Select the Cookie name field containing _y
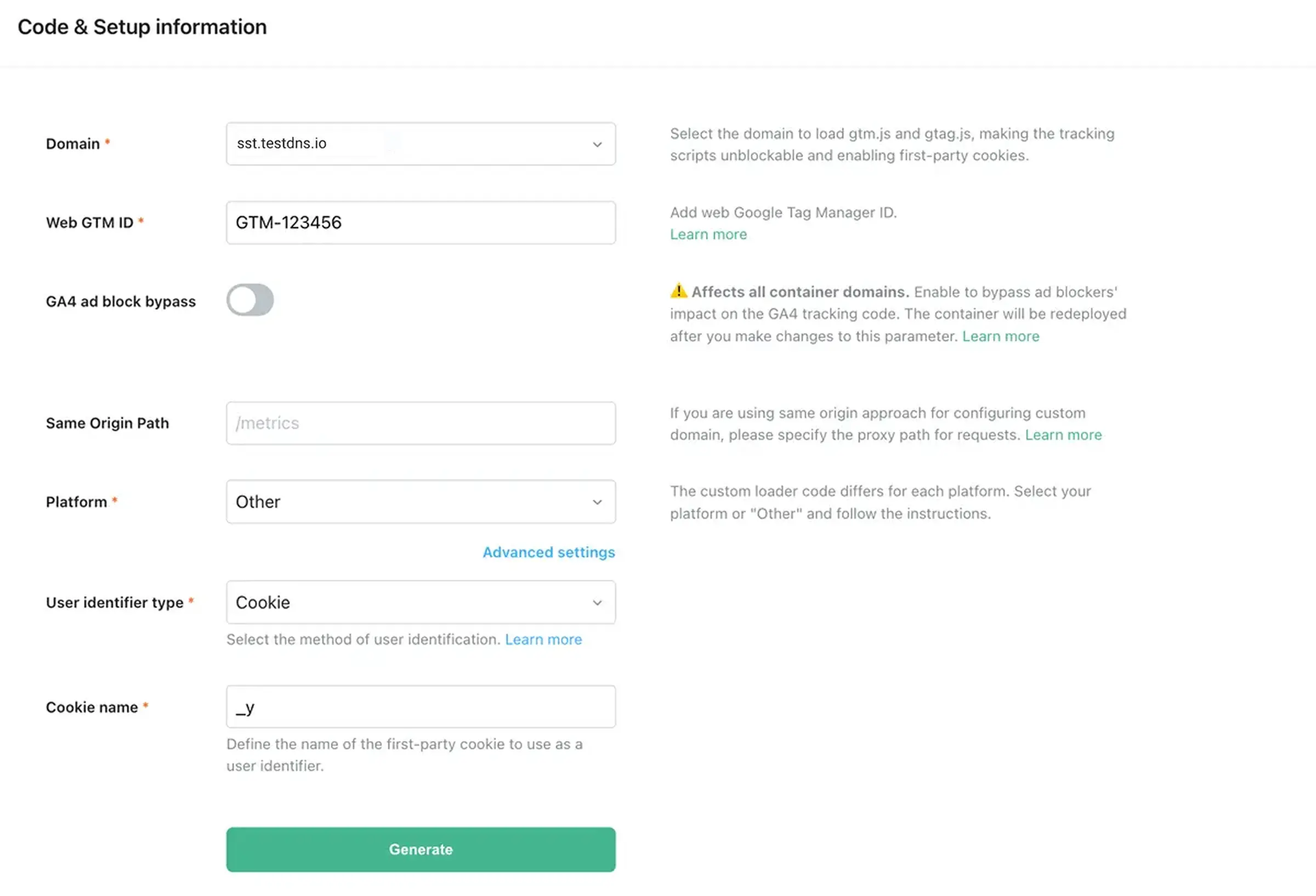This screenshot has width=1316, height=896. (421, 706)
